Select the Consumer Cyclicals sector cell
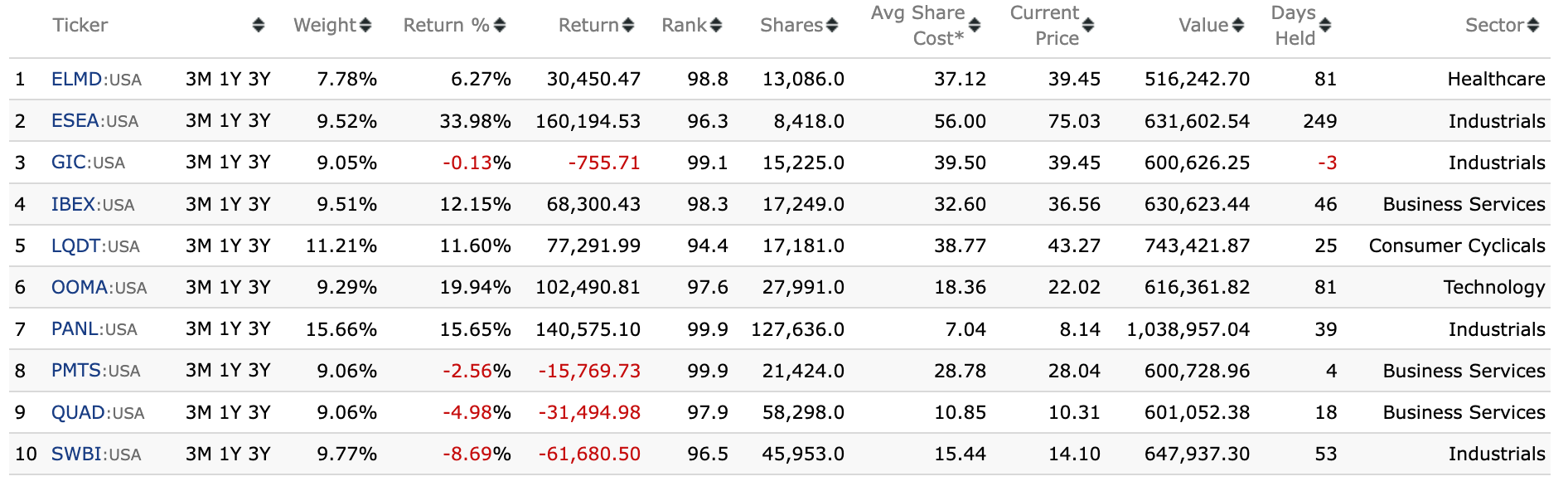The height and width of the screenshot is (491, 1568). click(x=1457, y=246)
